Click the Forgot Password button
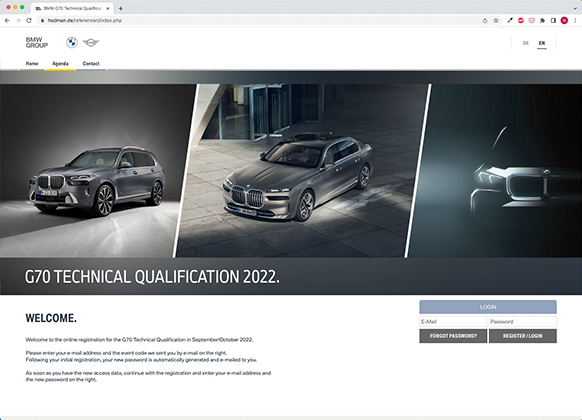Viewport: 582px width, 420px height. pyautogui.click(x=453, y=336)
